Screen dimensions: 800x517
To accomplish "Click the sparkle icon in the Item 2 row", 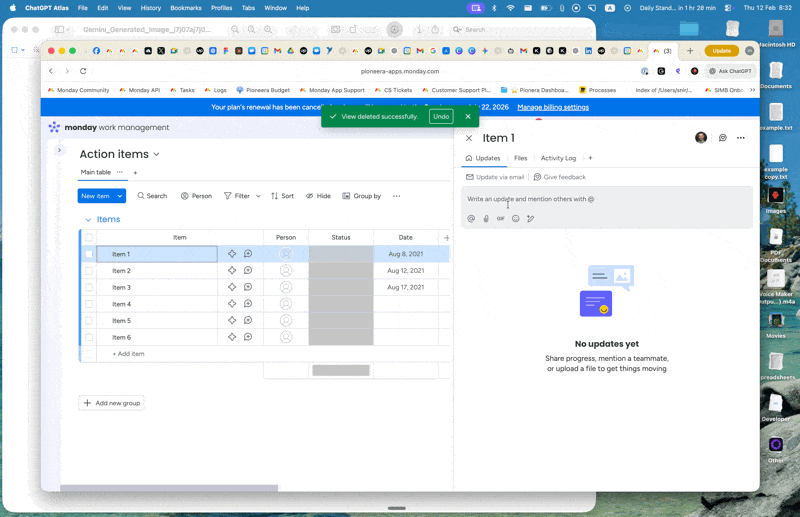I will [232, 270].
